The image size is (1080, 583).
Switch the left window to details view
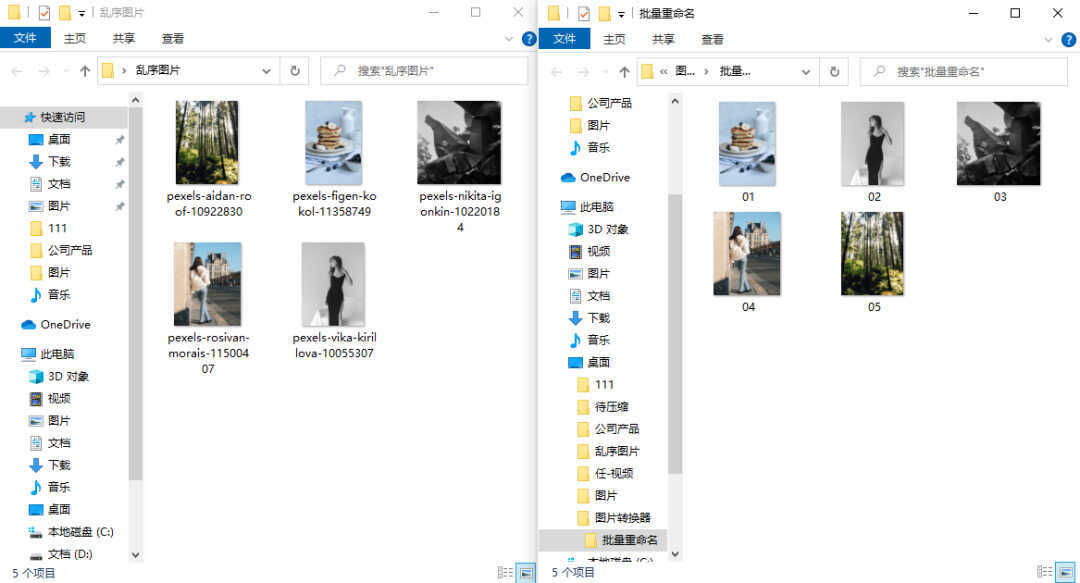tap(505, 572)
